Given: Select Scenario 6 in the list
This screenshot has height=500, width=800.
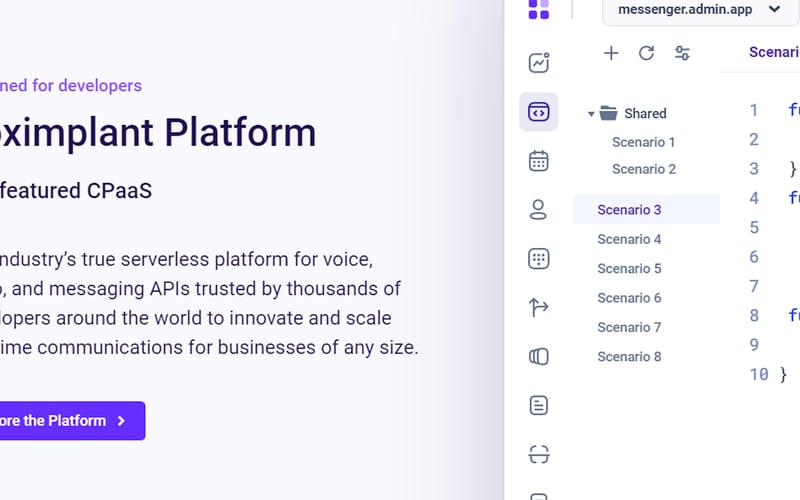Looking at the screenshot, I should point(629,297).
